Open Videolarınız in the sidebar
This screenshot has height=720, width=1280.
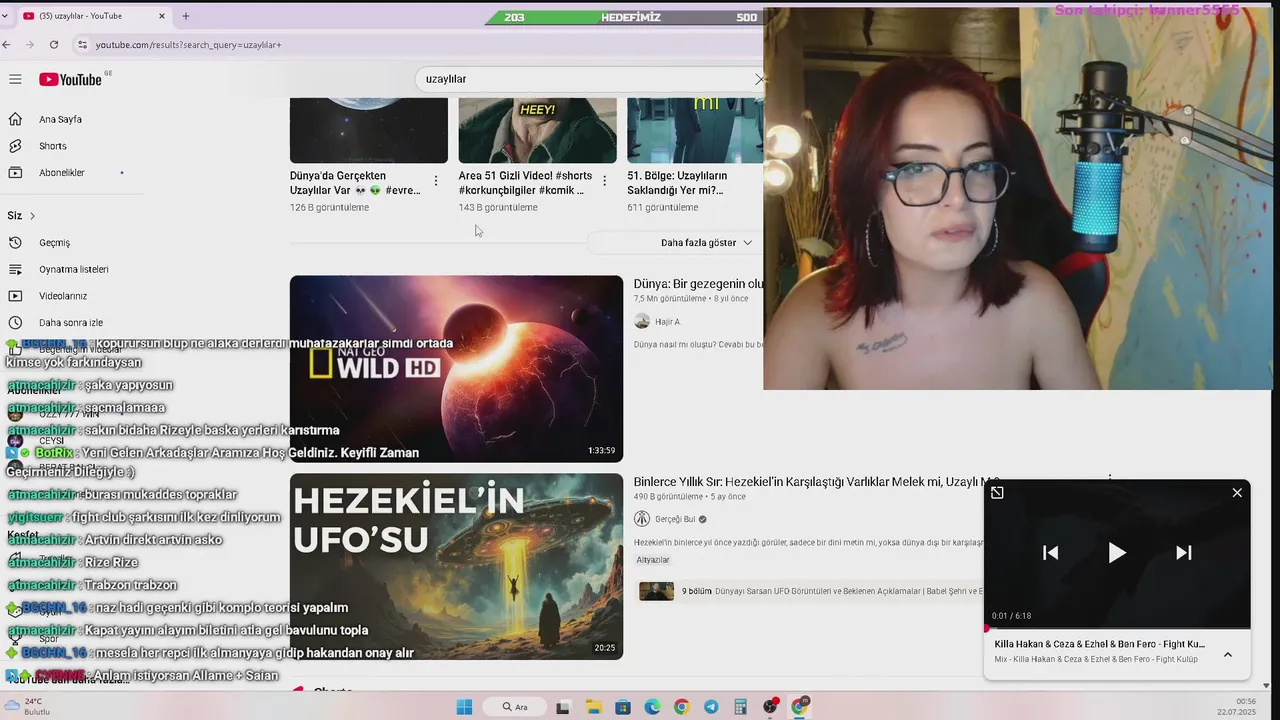pos(63,296)
